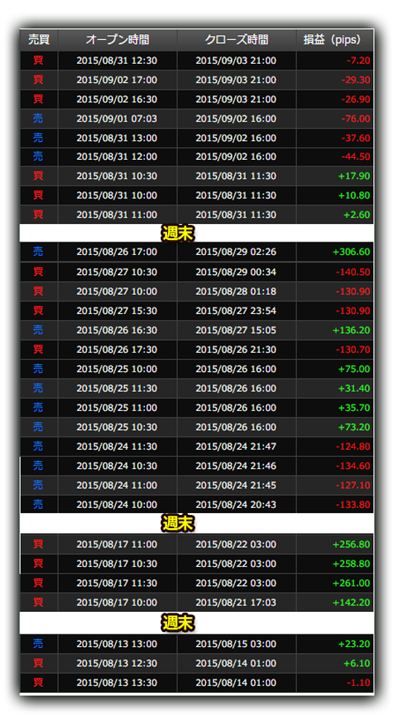Select the -1.10 loss value
Viewport: 394px width, 724px height.
(358, 682)
